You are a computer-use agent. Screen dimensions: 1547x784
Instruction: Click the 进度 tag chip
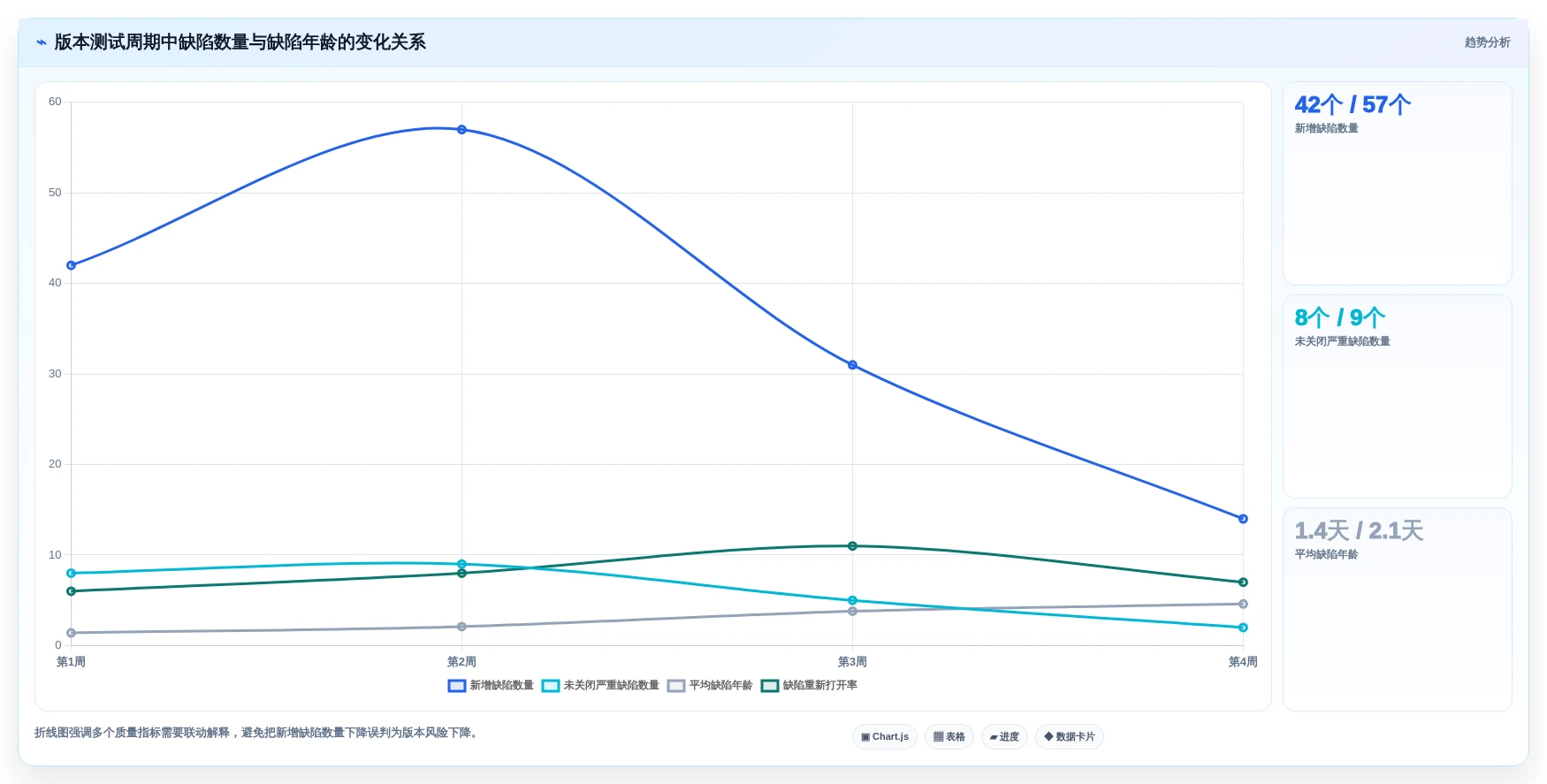coord(1004,737)
